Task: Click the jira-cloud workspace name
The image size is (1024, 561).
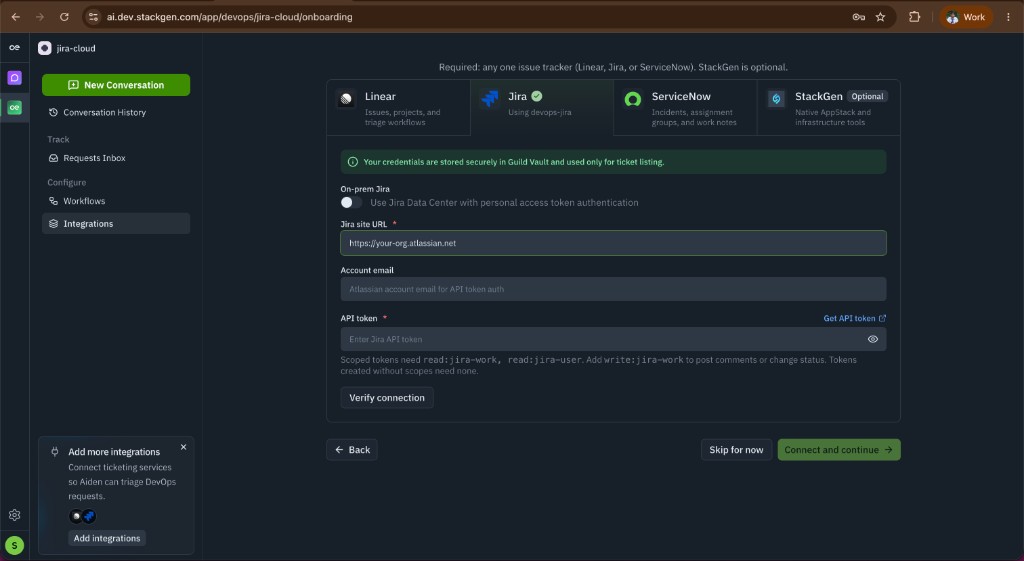Action: pyautogui.click(x=76, y=48)
